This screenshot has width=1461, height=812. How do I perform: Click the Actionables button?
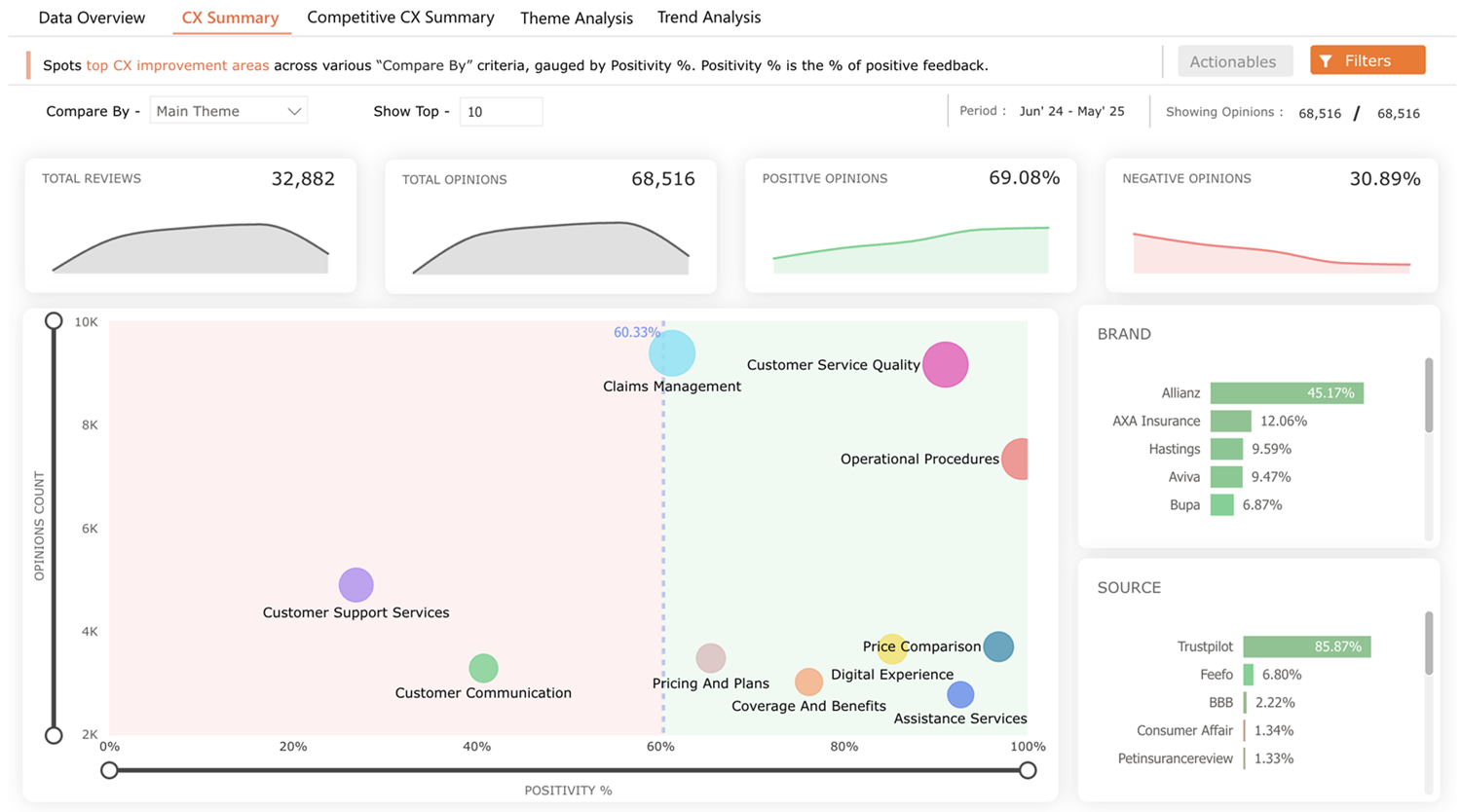pyautogui.click(x=1233, y=61)
